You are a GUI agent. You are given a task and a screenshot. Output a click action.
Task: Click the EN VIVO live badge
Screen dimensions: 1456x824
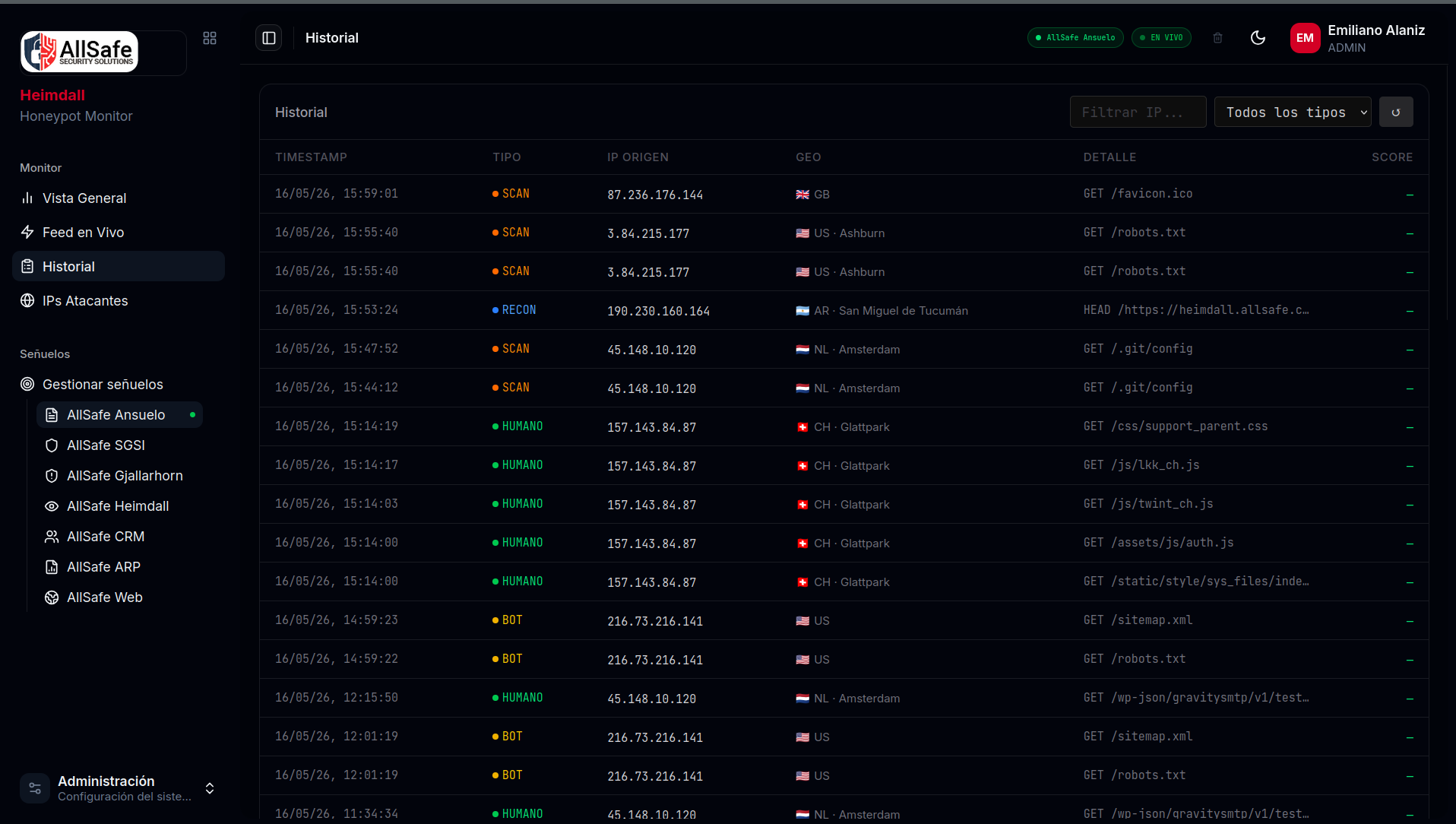[x=1161, y=38]
